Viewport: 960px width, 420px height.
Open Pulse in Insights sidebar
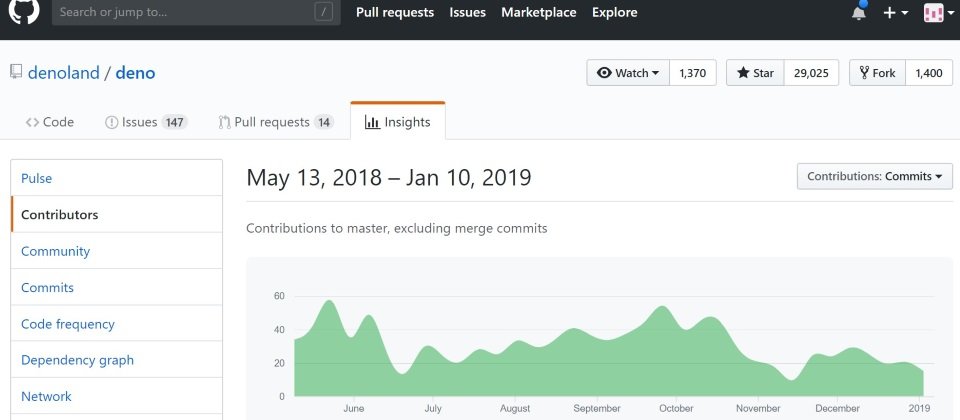(x=116, y=178)
